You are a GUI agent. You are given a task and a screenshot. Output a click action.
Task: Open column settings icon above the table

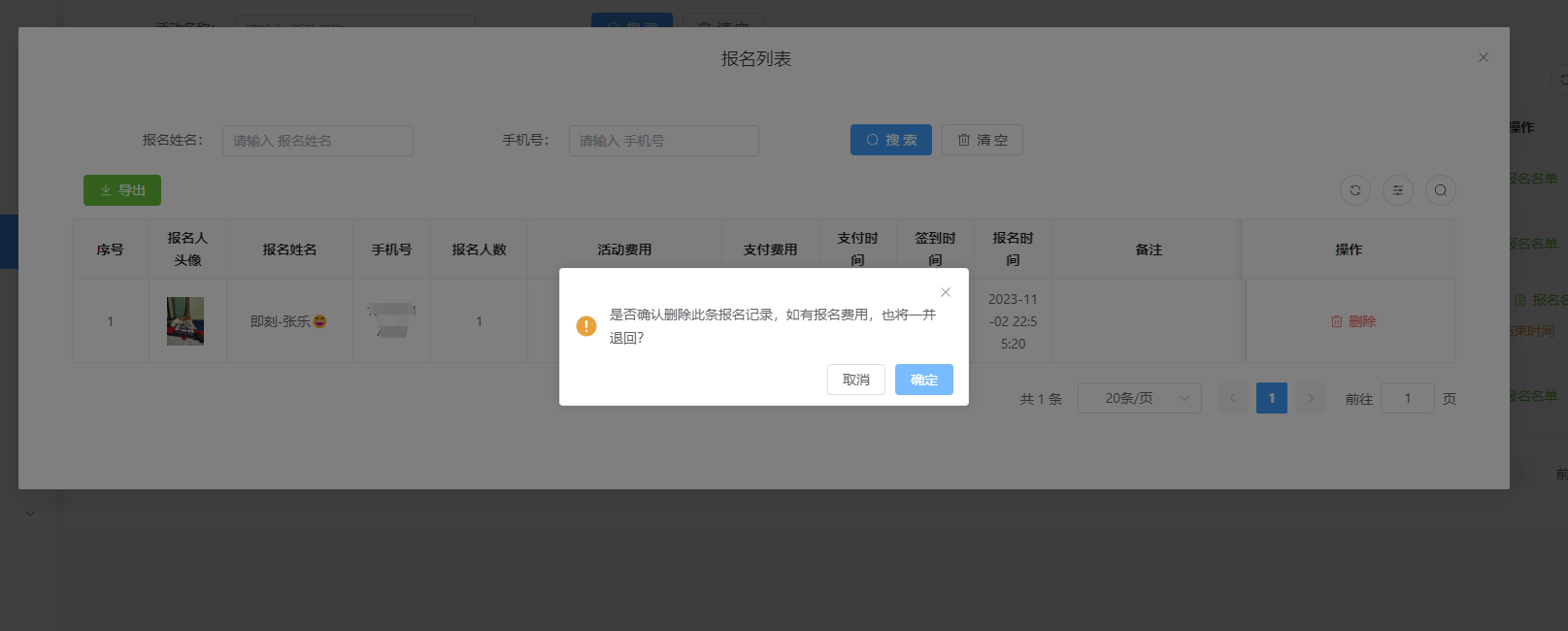tap(1397, 190)
